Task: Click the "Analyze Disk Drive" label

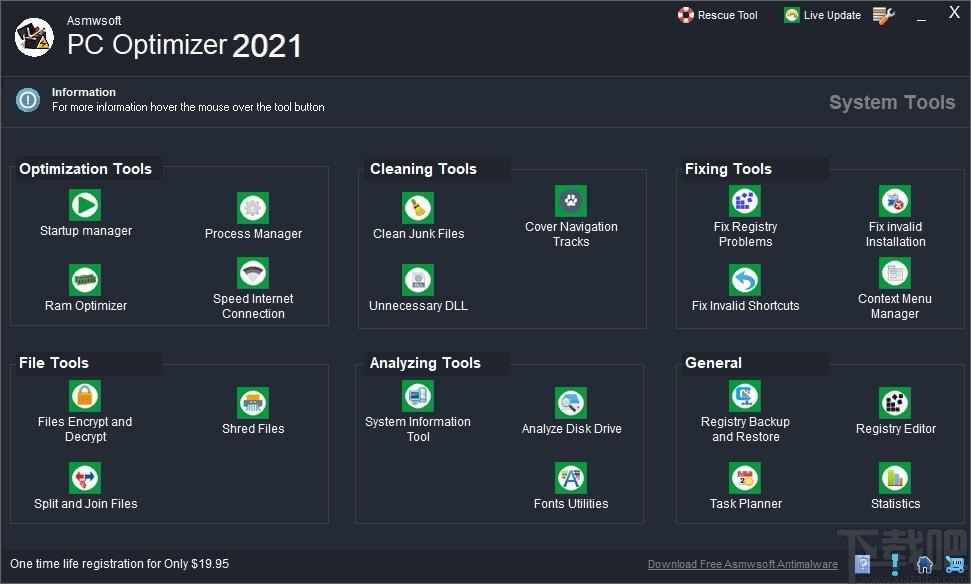Action: (x=572, y=429)
